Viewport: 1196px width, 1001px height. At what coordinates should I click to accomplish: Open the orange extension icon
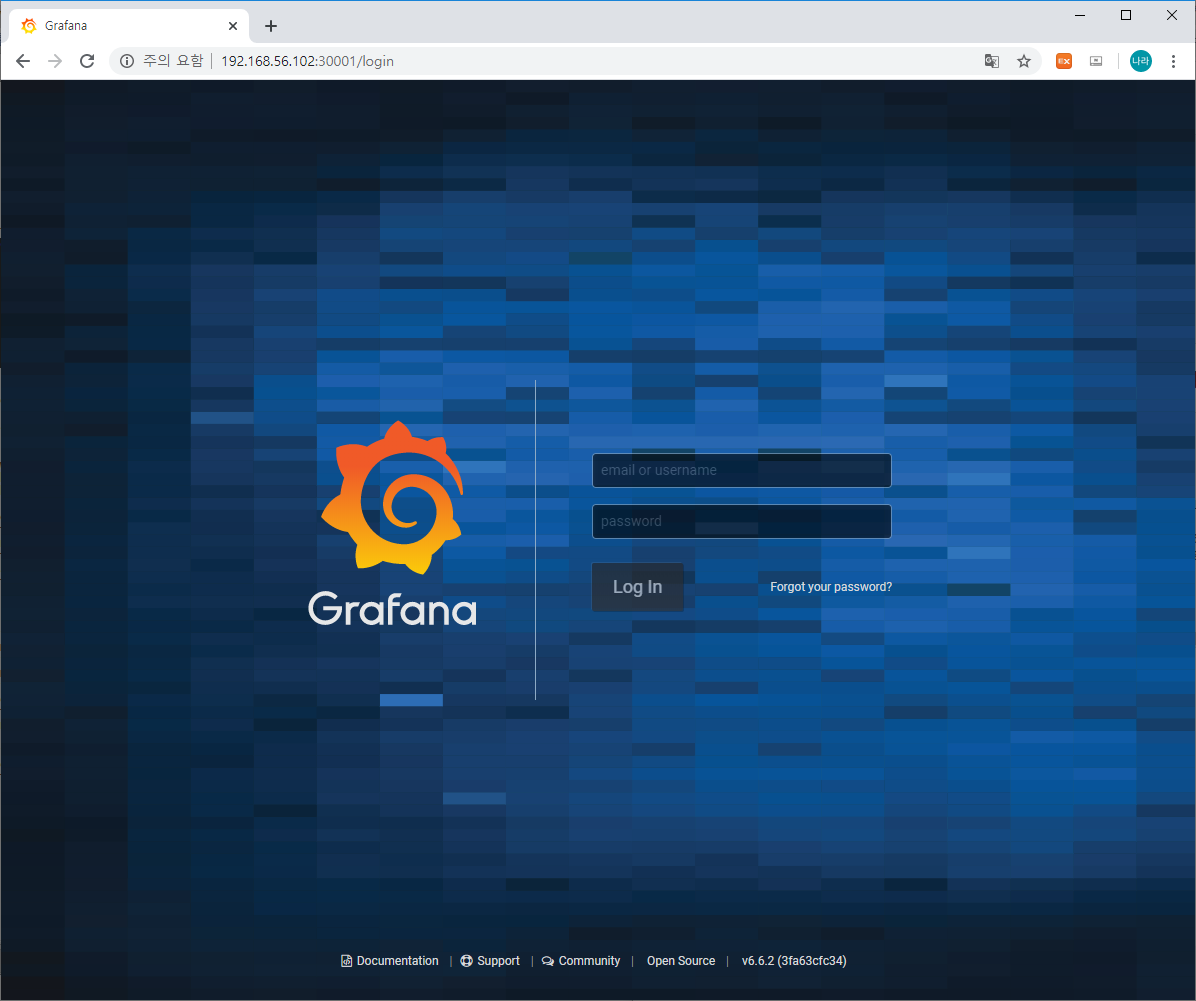tap(1063, 61)
